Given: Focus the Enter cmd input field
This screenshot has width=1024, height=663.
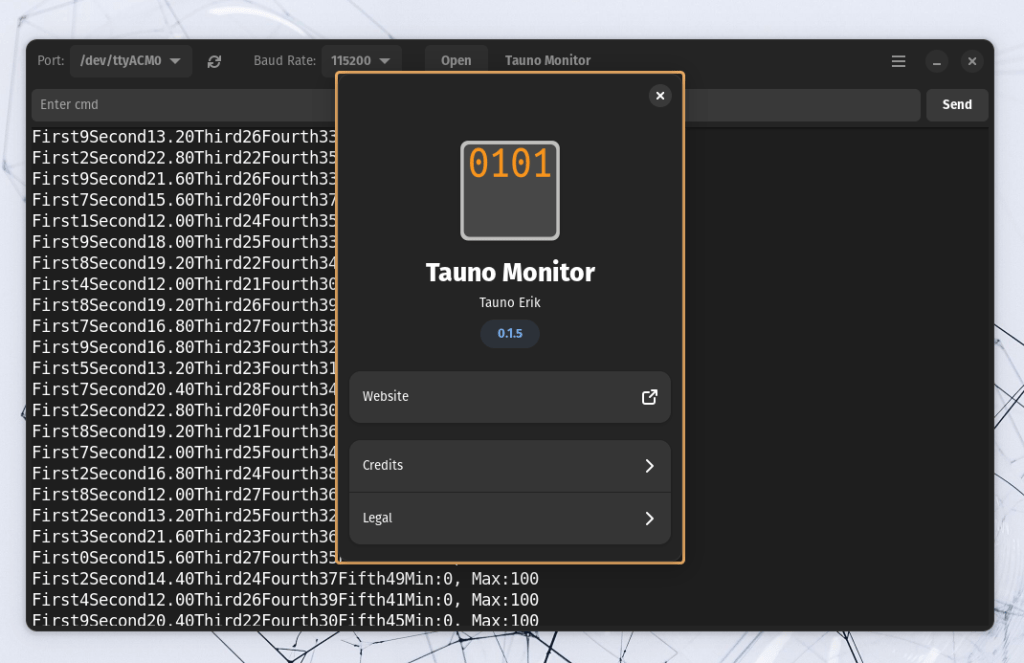Looking at the screenshot, I should (180, 105).
